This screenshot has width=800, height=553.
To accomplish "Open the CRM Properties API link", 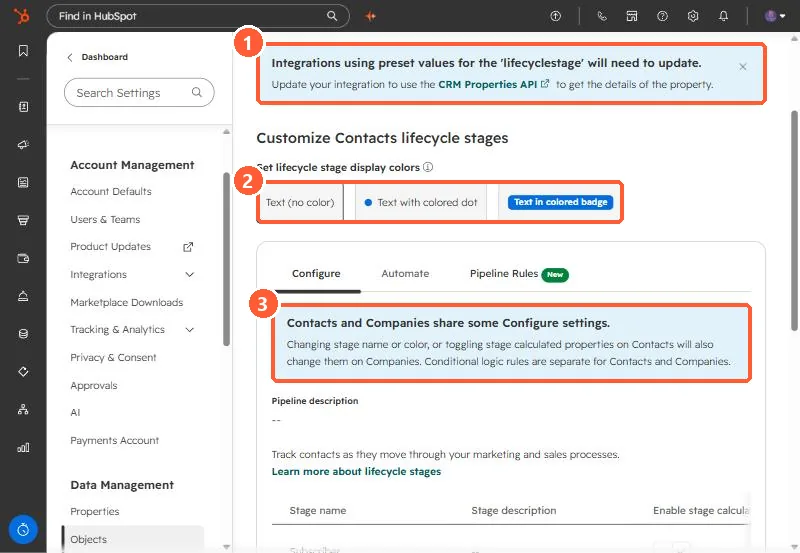I will coord(493,84).
